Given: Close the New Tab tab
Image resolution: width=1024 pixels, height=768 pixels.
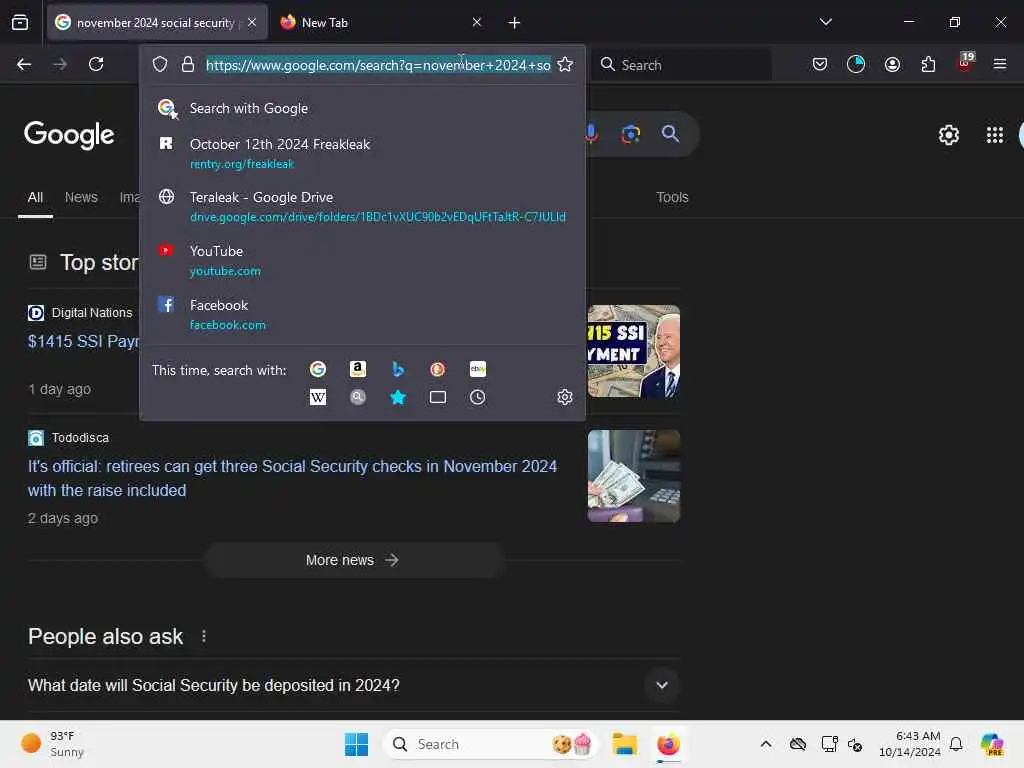Looking at the screenshot, I should click(x=477, y=22).
